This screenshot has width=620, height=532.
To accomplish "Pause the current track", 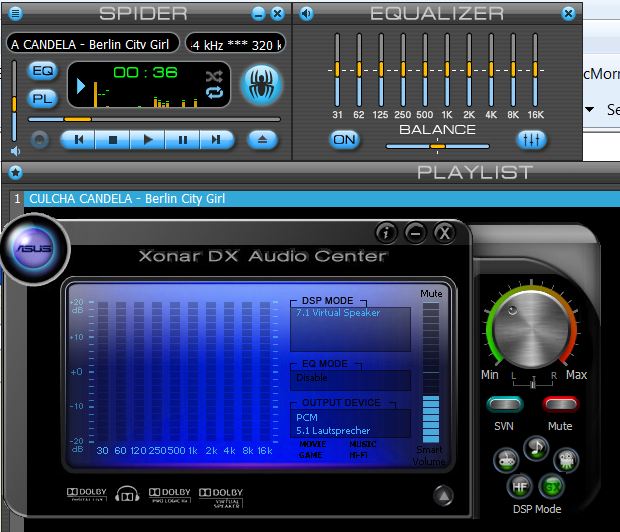I will click(182, 140).
